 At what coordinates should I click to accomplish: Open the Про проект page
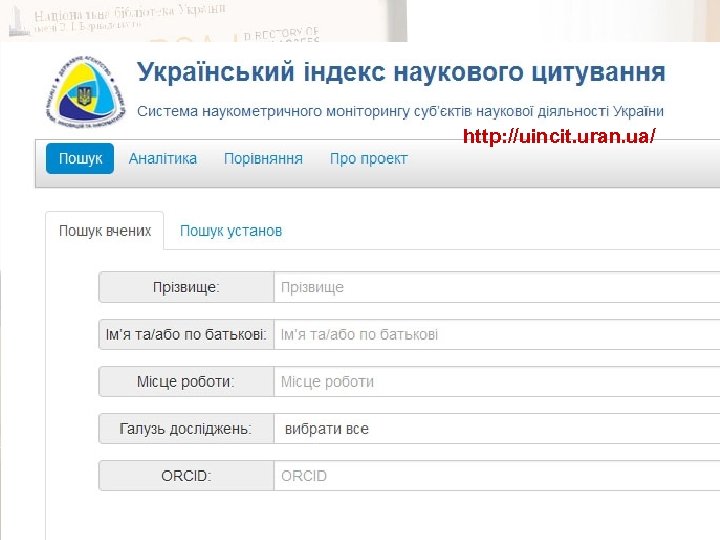tap(368, 159)
